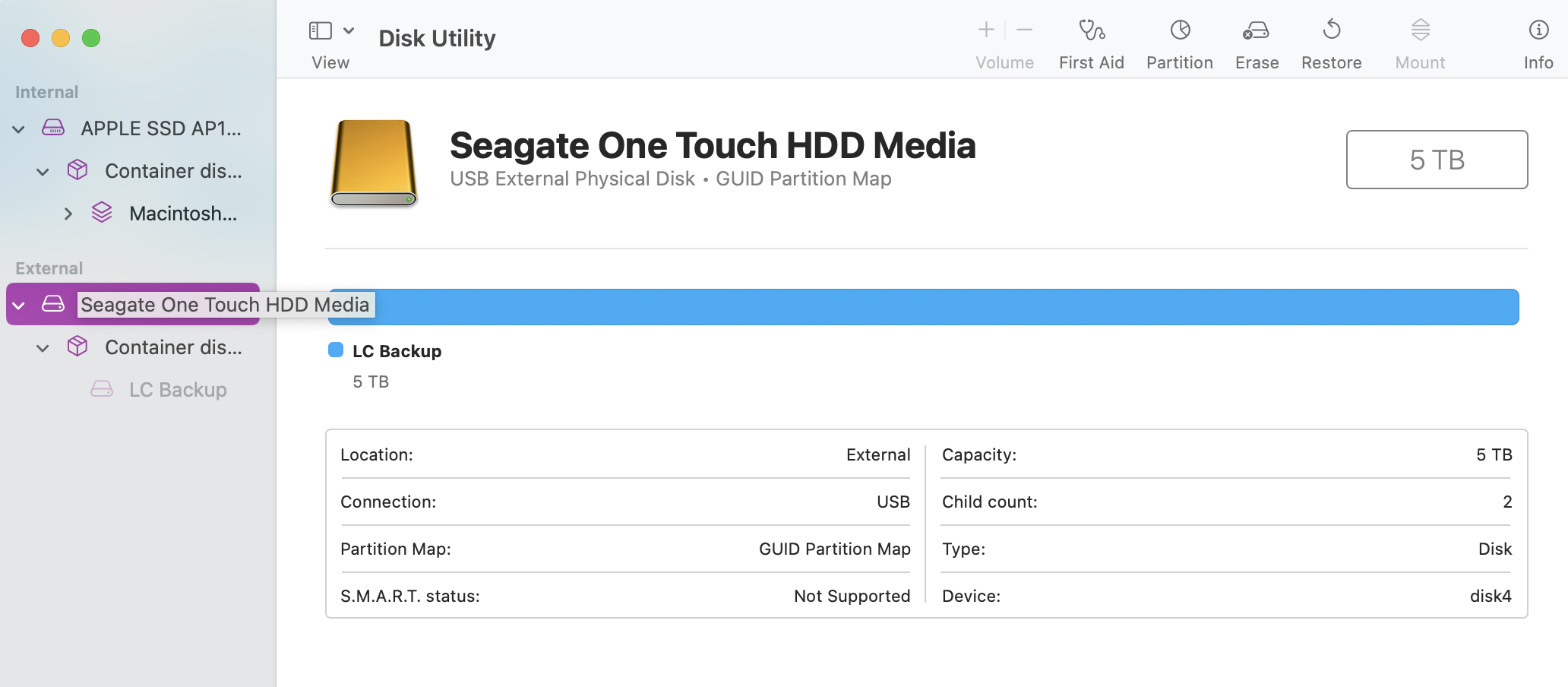The image size is (1568, 687).
Task: Collapse the external Container disk chevron
Action: click(43, 348)
